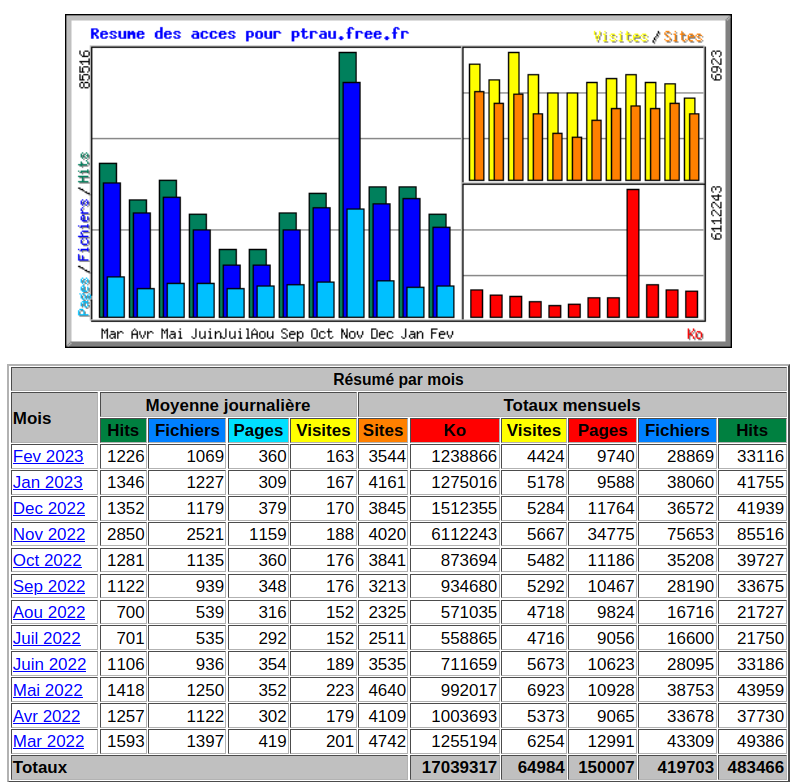Click the Totaux mensuels header
Image resolution: width=808 pixels, height=782 pixels.
572,405
